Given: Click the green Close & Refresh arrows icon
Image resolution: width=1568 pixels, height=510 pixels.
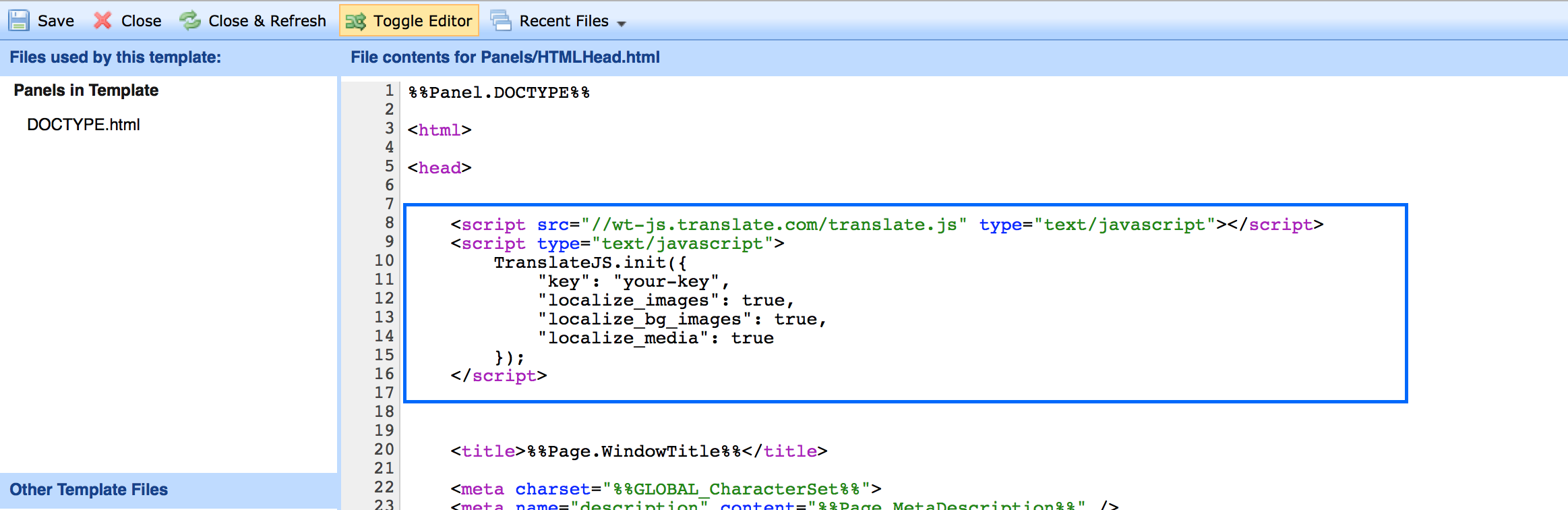Looking at the screenshot, I should (190, 21).
